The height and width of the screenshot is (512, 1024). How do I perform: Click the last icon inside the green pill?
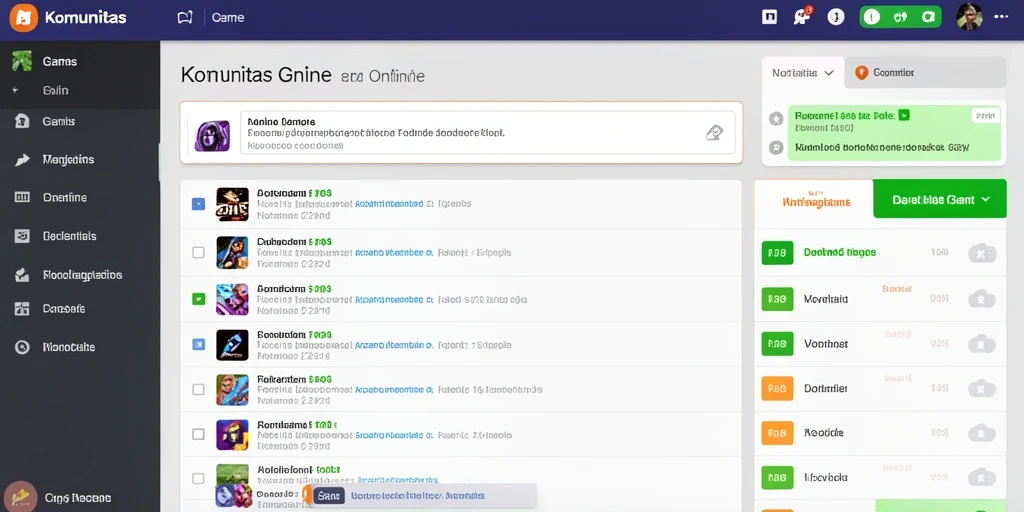click(x=927, y=18)
